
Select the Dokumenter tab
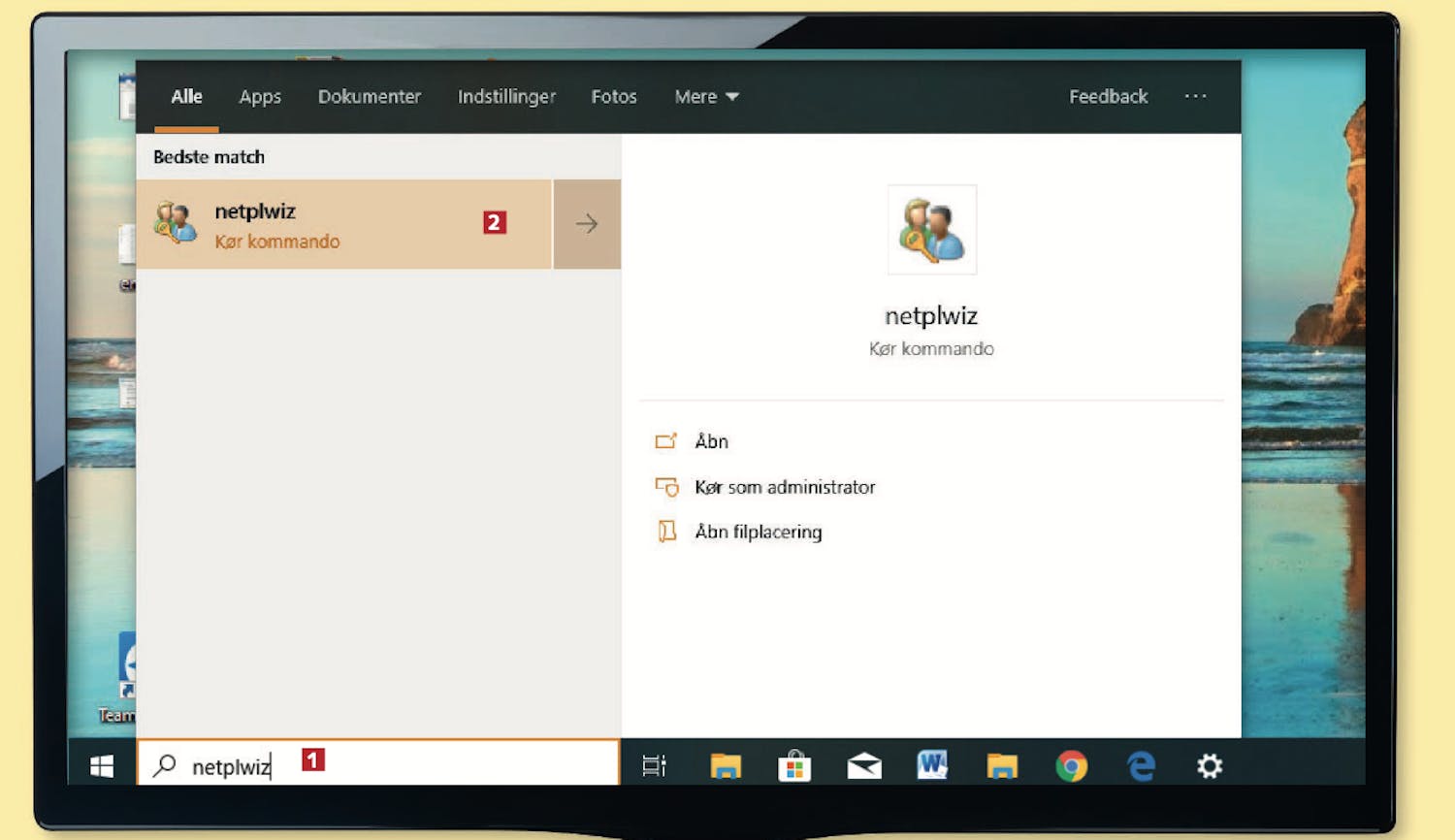click(x=370, y=97)
